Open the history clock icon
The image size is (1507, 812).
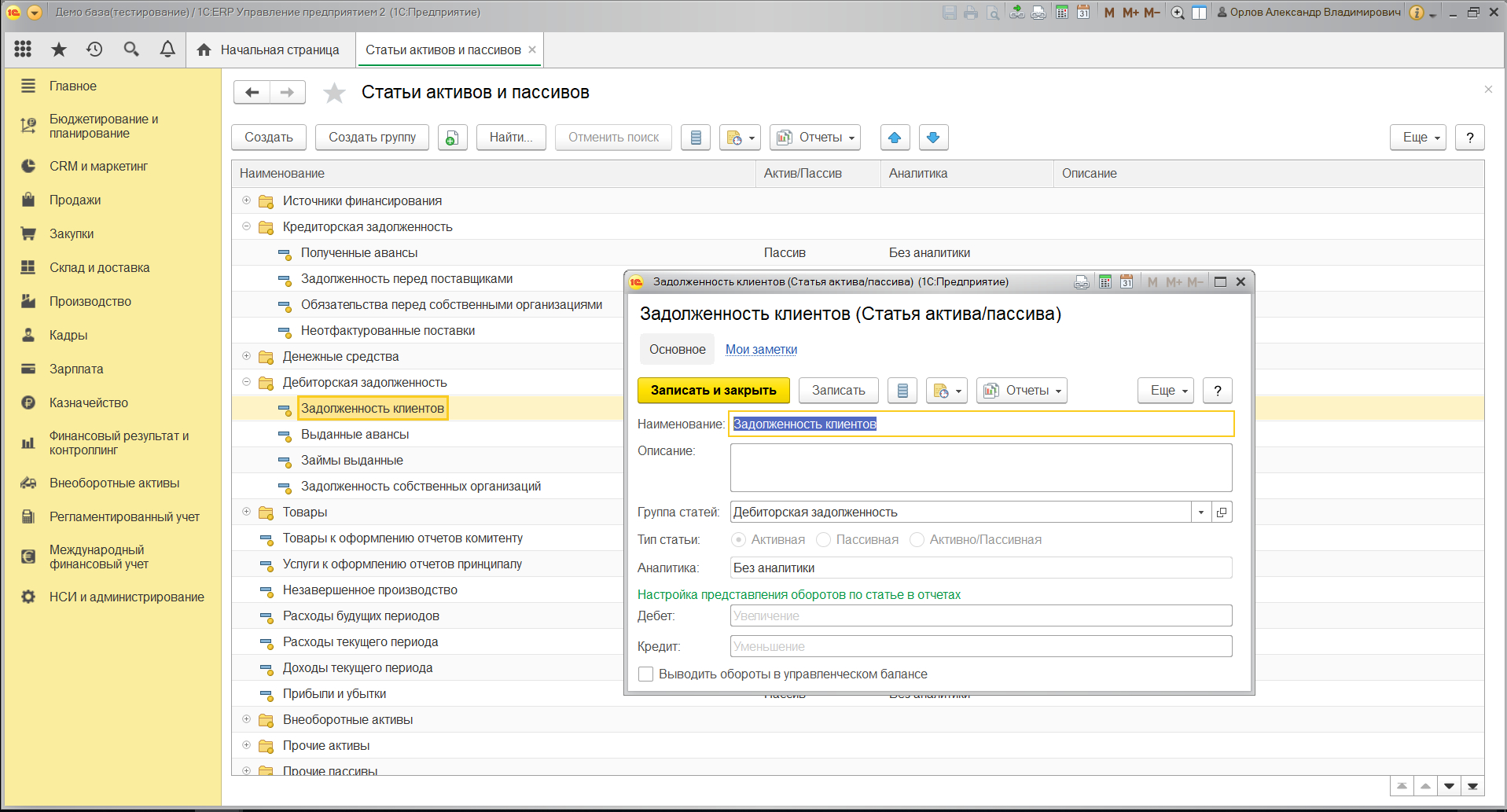click(x=94, y=50)
